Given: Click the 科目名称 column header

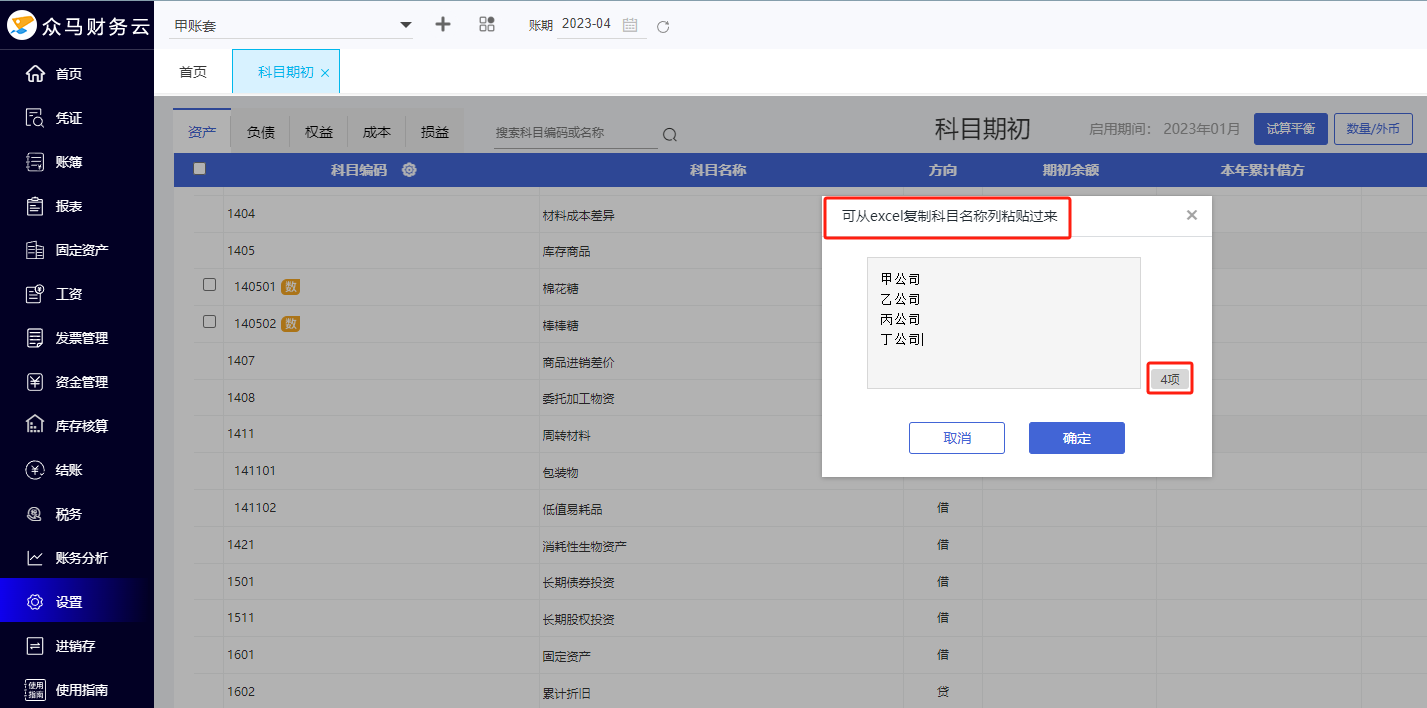Looking at the screenshot, I should (x=718, y=170).
